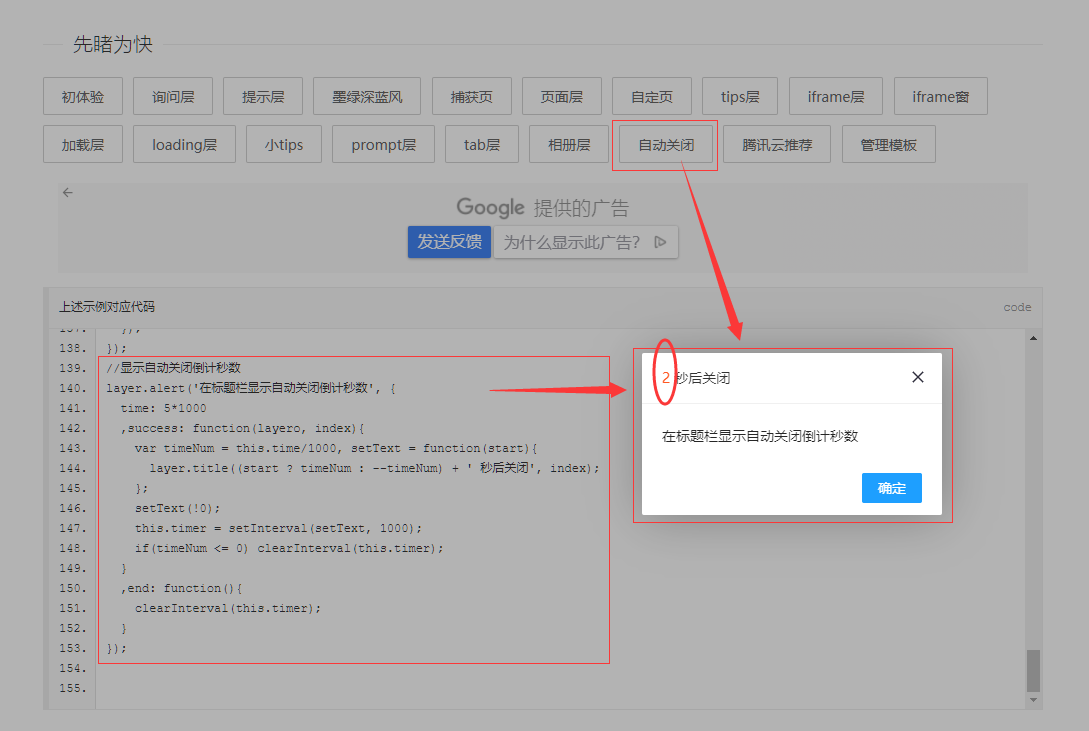
Task: Trigger the loading层 demo
Action: [x=184, y=144]
